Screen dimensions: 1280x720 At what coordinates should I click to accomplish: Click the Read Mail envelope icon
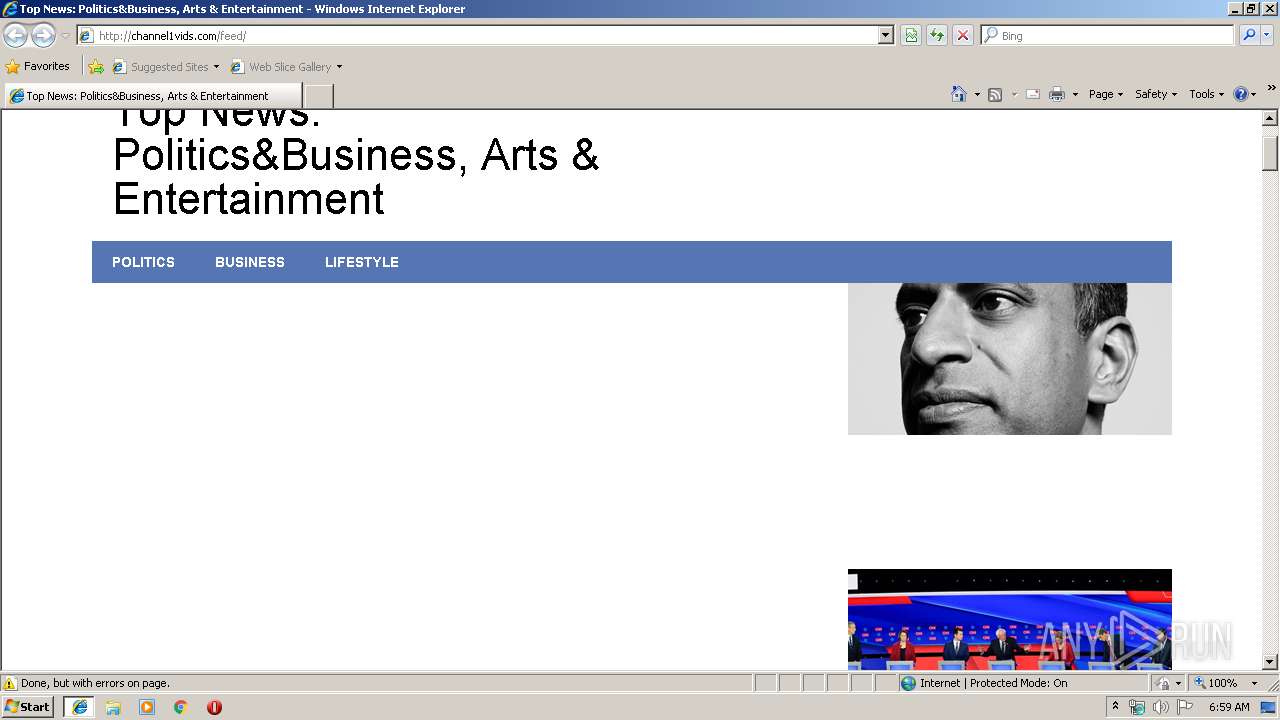[x=1033, y=94]
